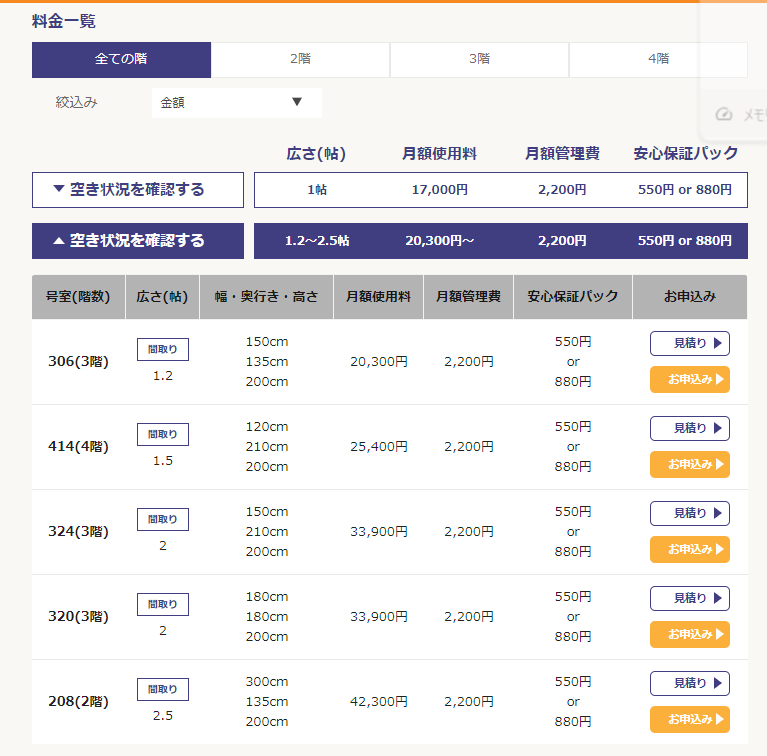
Task: Open the 金額 filter dropdown
Action: pos(237,103)
